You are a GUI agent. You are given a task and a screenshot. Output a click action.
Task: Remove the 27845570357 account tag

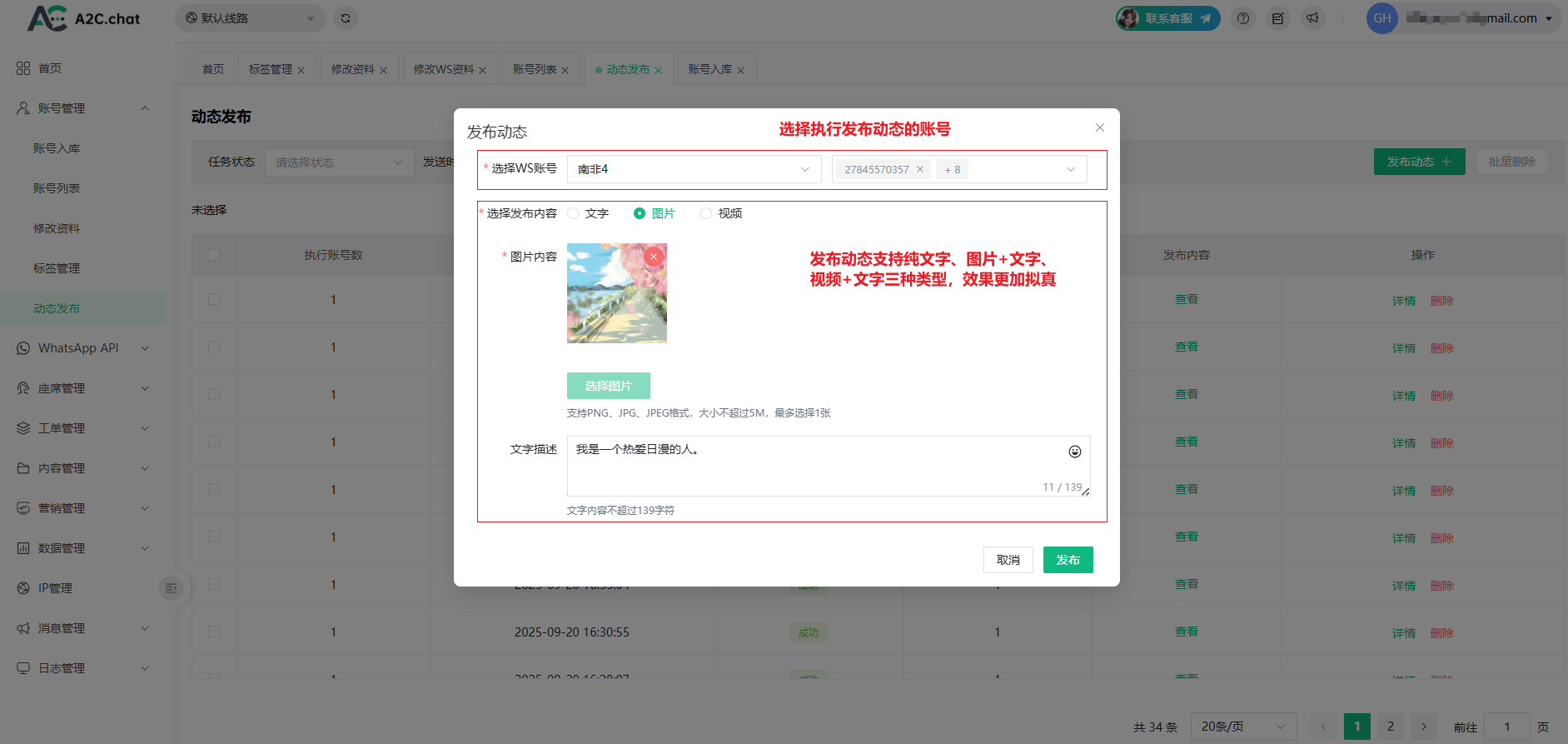tap(920, 170)
